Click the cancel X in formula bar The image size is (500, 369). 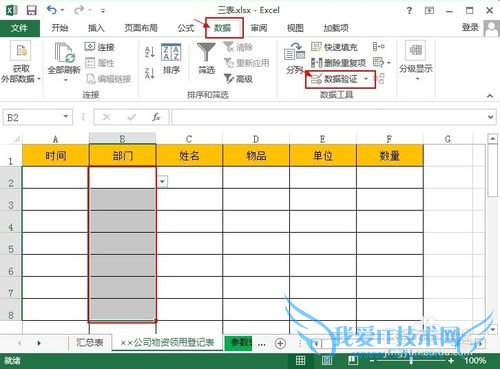[x=107, y=117]
